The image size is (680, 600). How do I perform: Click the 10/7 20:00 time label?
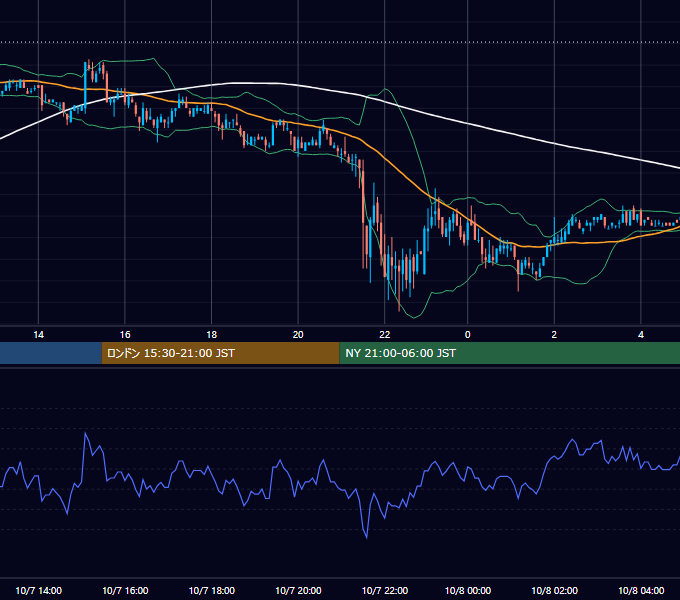coord(298,590)
